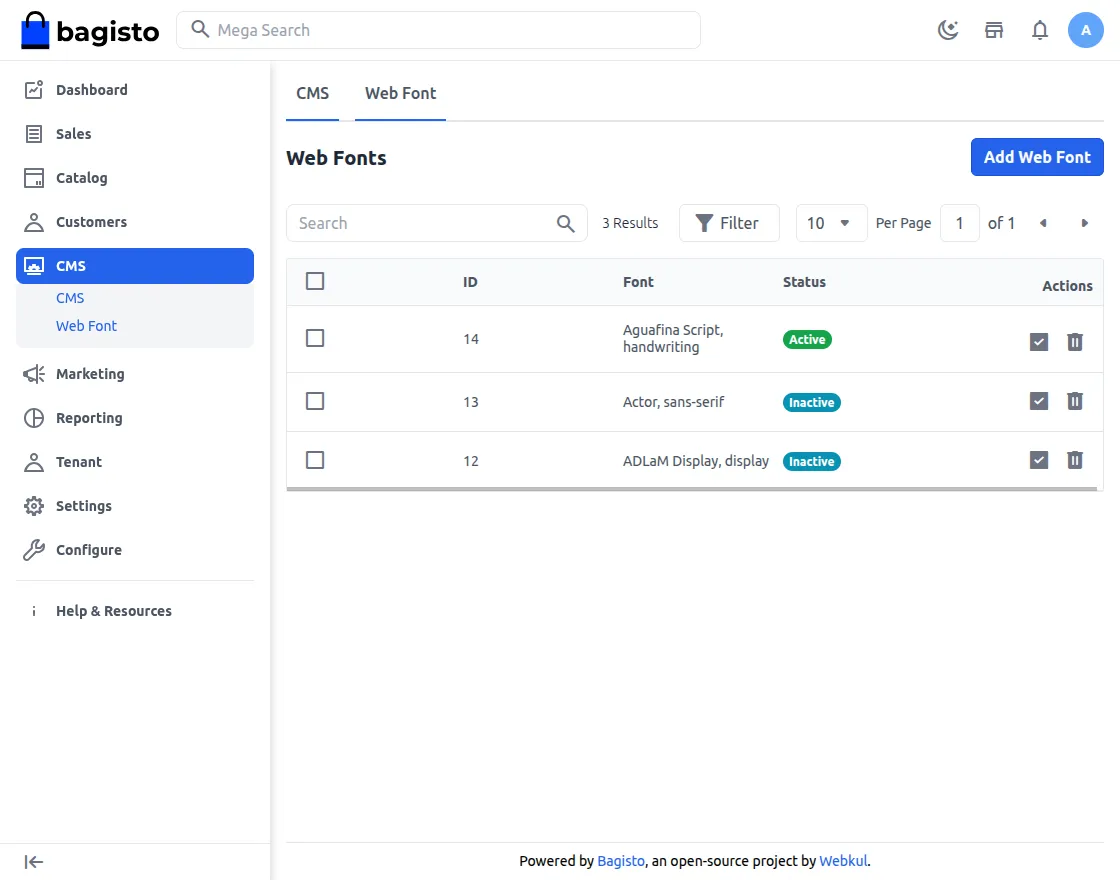Open notifications bell icon
Viewport: 1120px width, 880px height.
pos(1040,30)
